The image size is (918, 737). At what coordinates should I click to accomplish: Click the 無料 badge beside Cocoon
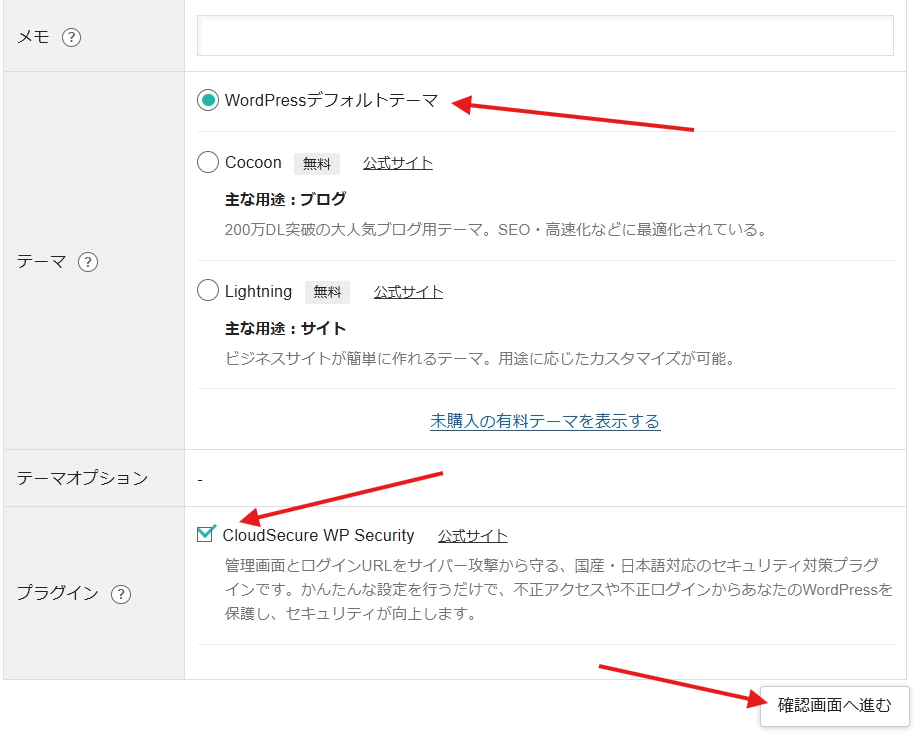click(x=317, y=164)
